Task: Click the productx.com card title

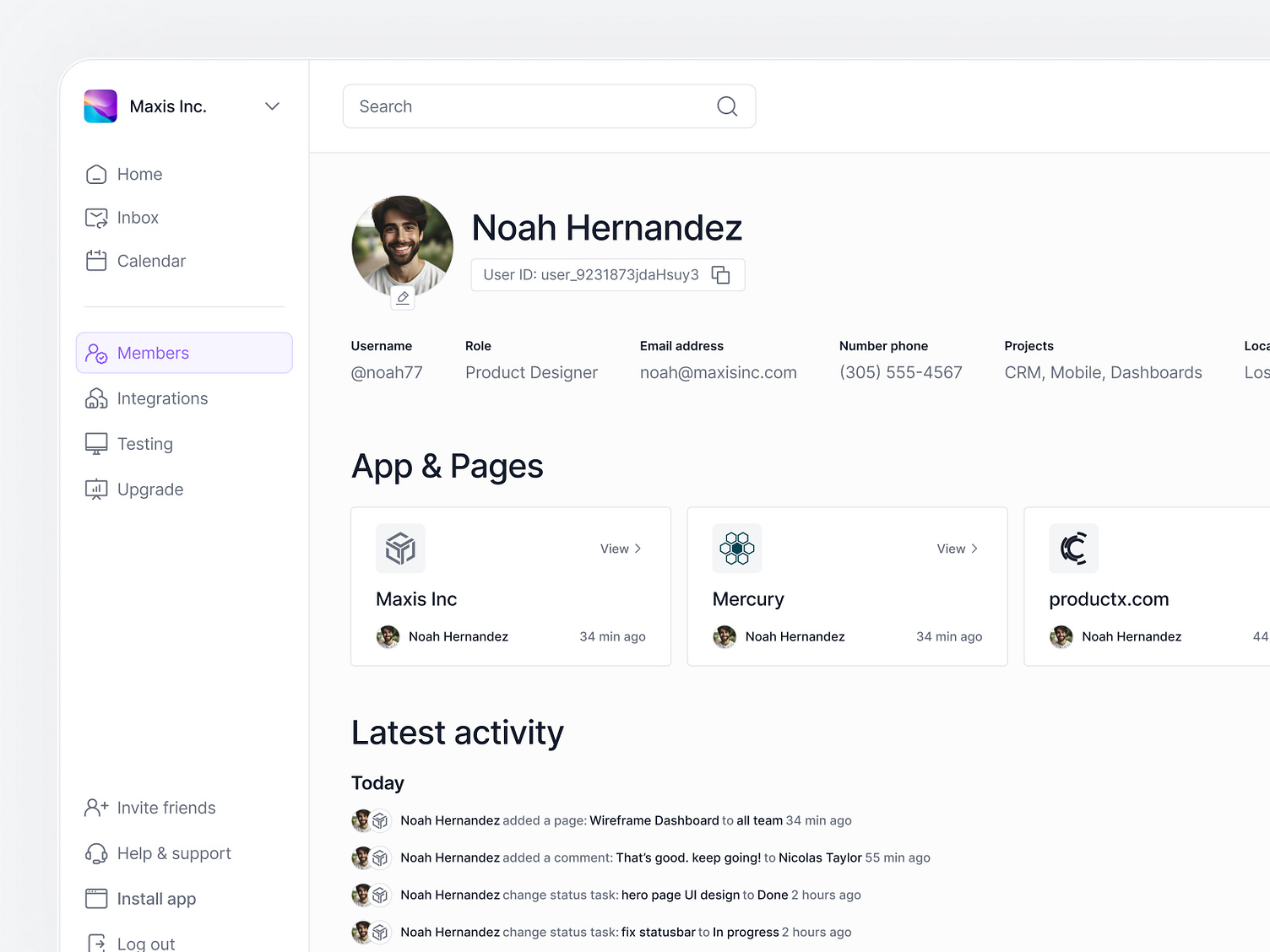Action: pos(1109,599)
